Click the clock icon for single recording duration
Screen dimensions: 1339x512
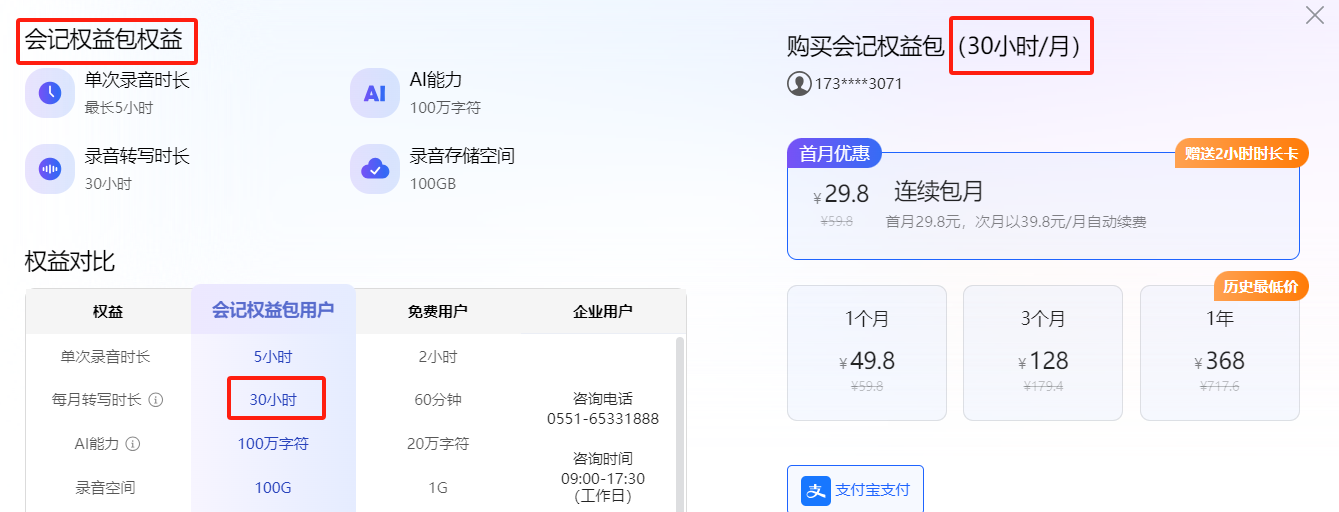pos(50,93)
